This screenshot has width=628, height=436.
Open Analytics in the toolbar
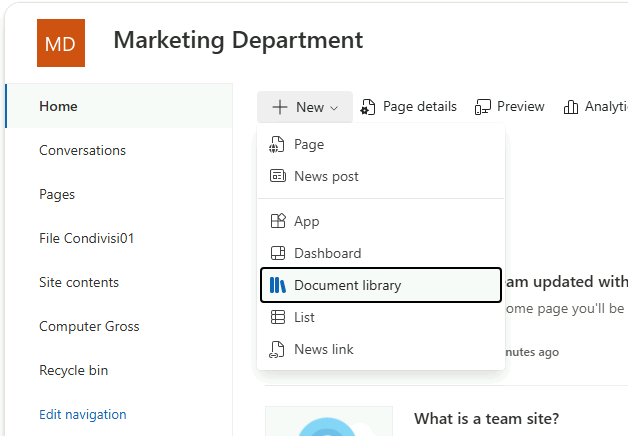(x=595, y=107)
